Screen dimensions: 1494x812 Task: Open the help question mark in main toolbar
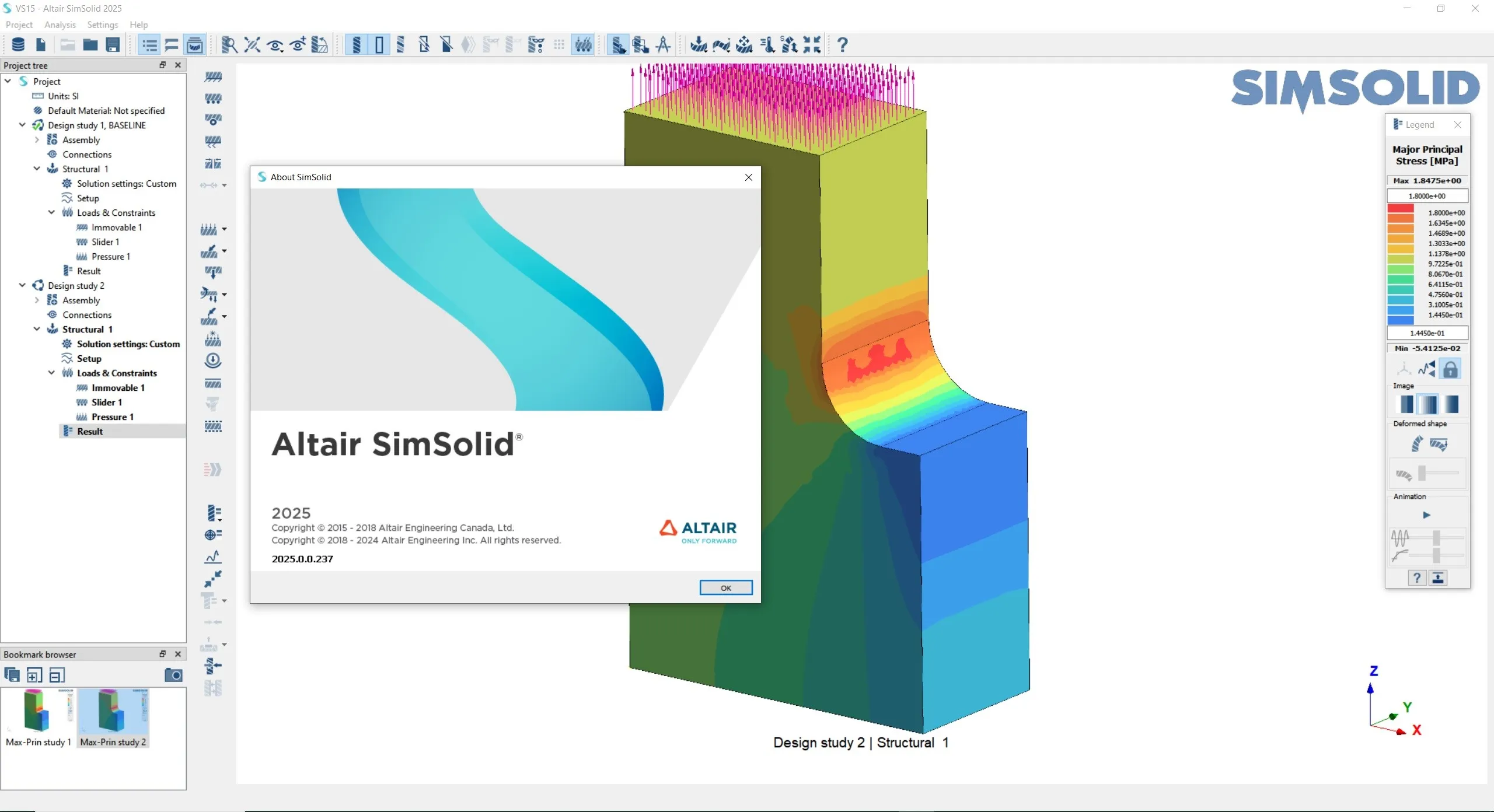(842, 45)
